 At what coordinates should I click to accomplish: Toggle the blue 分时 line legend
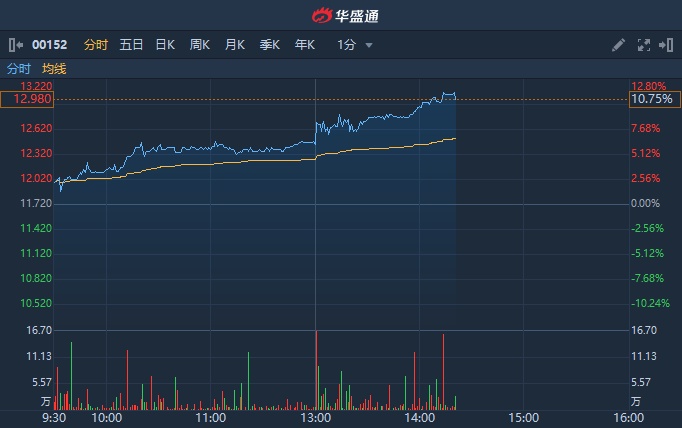click(19, 68)
